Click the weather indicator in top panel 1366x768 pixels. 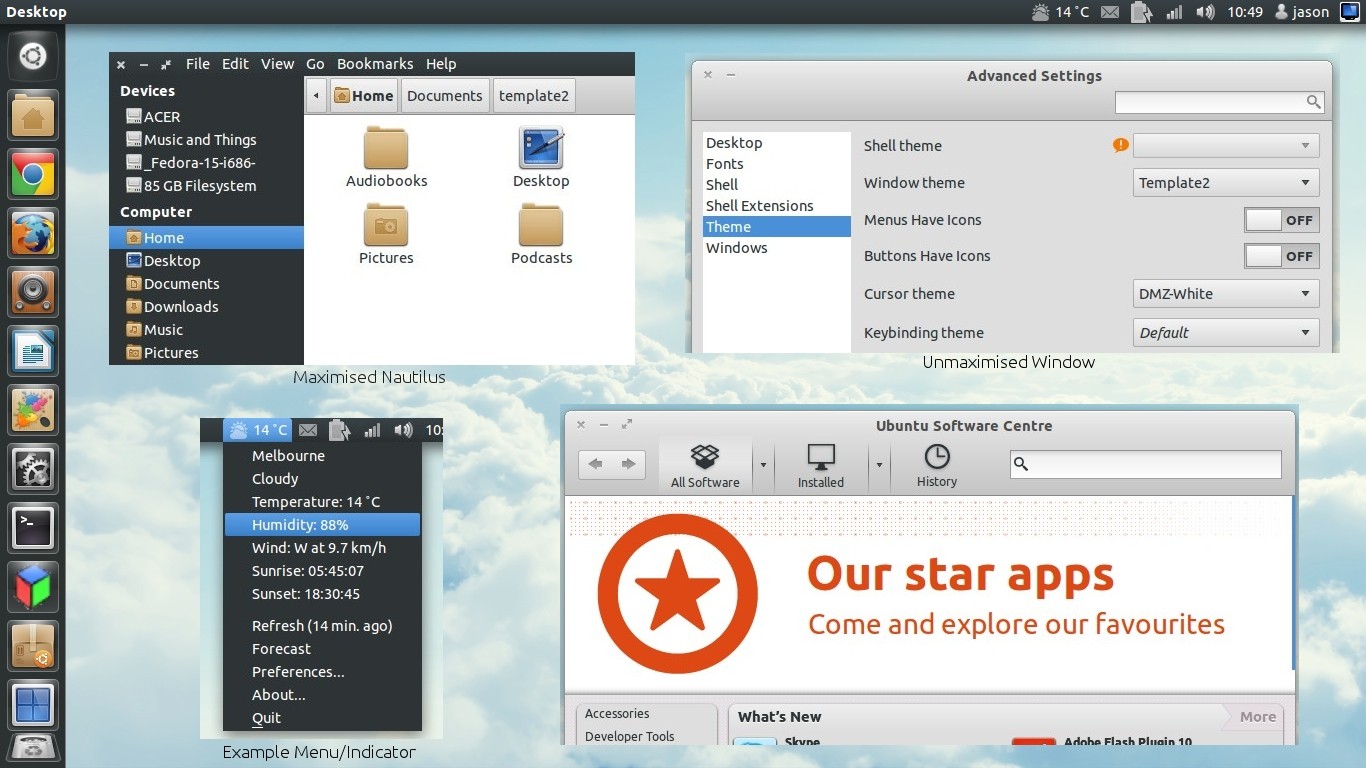1060,12
